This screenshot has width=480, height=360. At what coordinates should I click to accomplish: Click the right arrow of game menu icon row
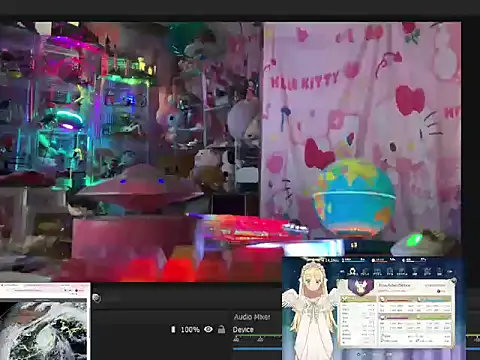pos(449,272)
